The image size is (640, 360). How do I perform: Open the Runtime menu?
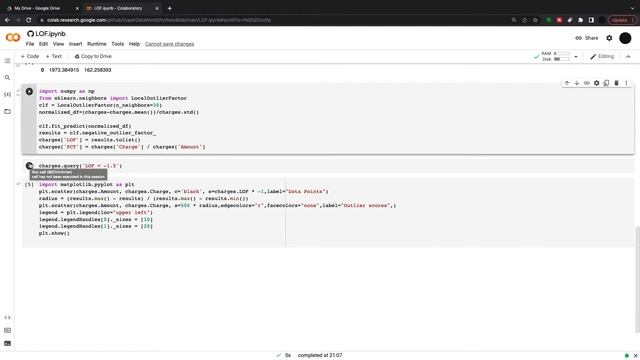pyautogui.click(x=97, y=44)
